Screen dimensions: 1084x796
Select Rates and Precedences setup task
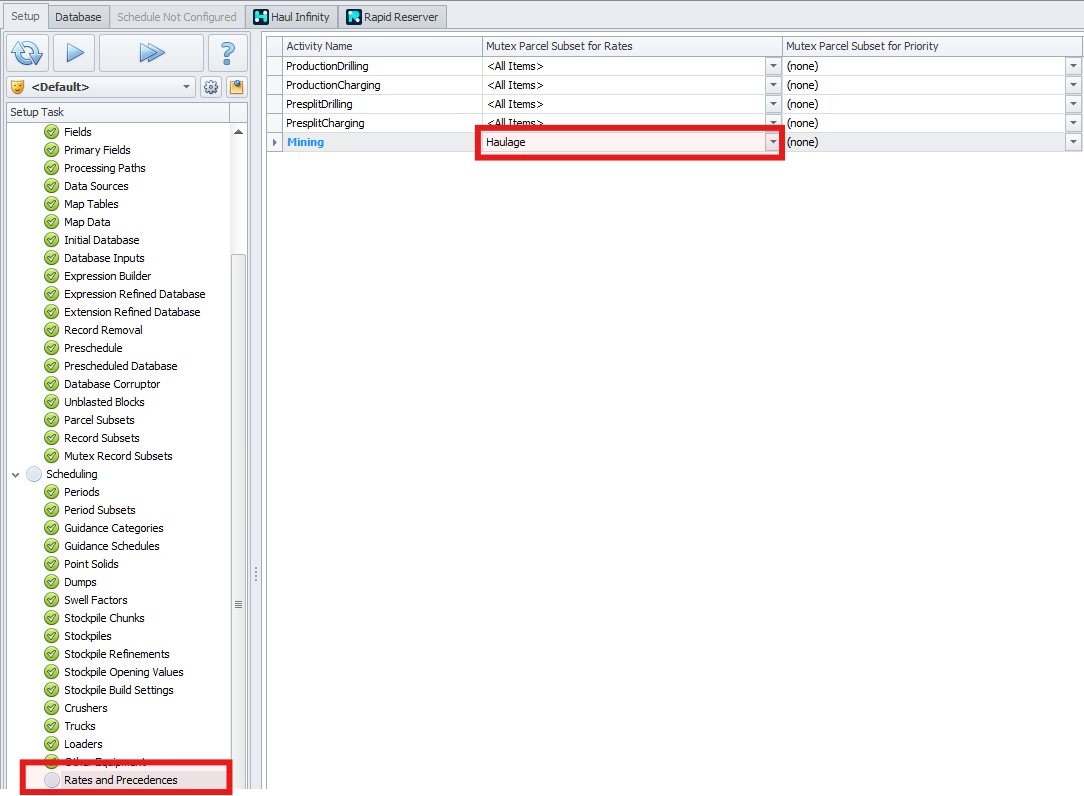click(120, 780)
